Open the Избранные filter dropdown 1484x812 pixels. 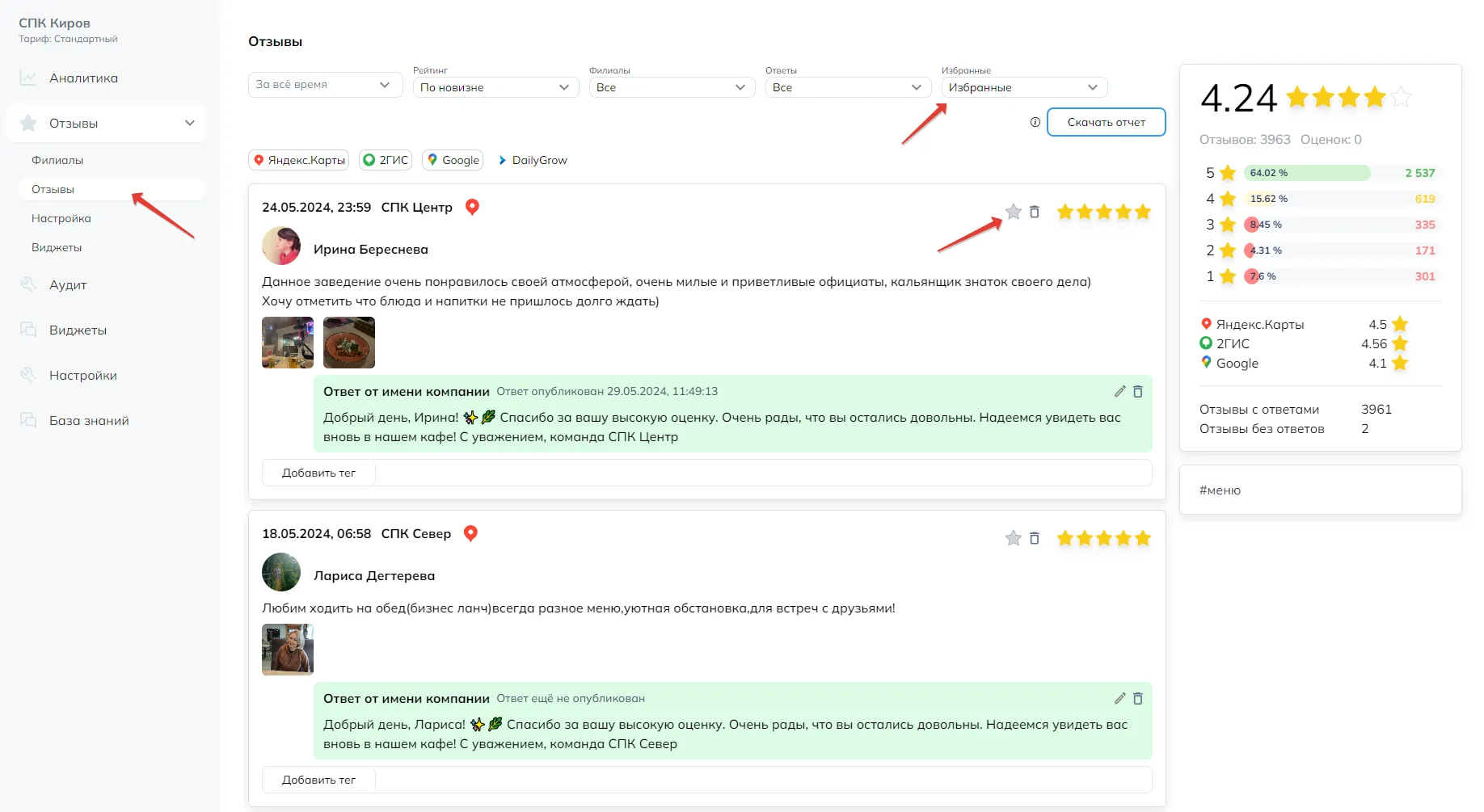(x=1024, y=87)
